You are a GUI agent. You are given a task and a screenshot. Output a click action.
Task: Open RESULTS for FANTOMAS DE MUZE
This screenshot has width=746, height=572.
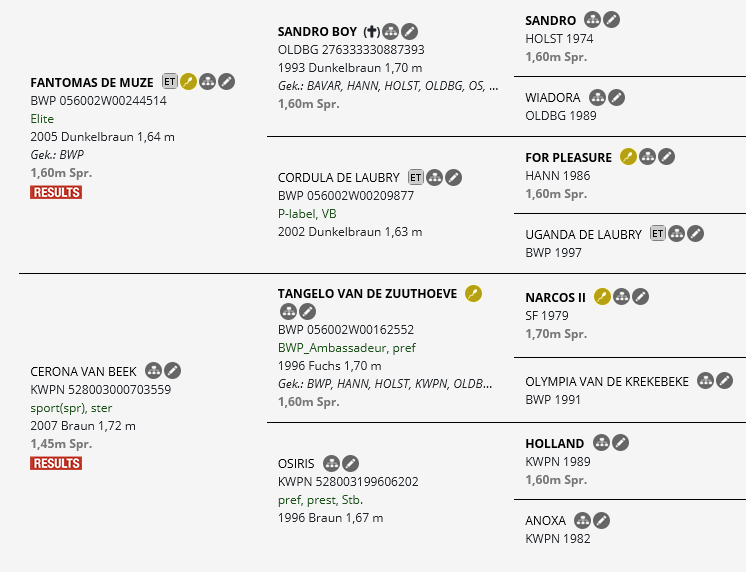click(56, 192)
